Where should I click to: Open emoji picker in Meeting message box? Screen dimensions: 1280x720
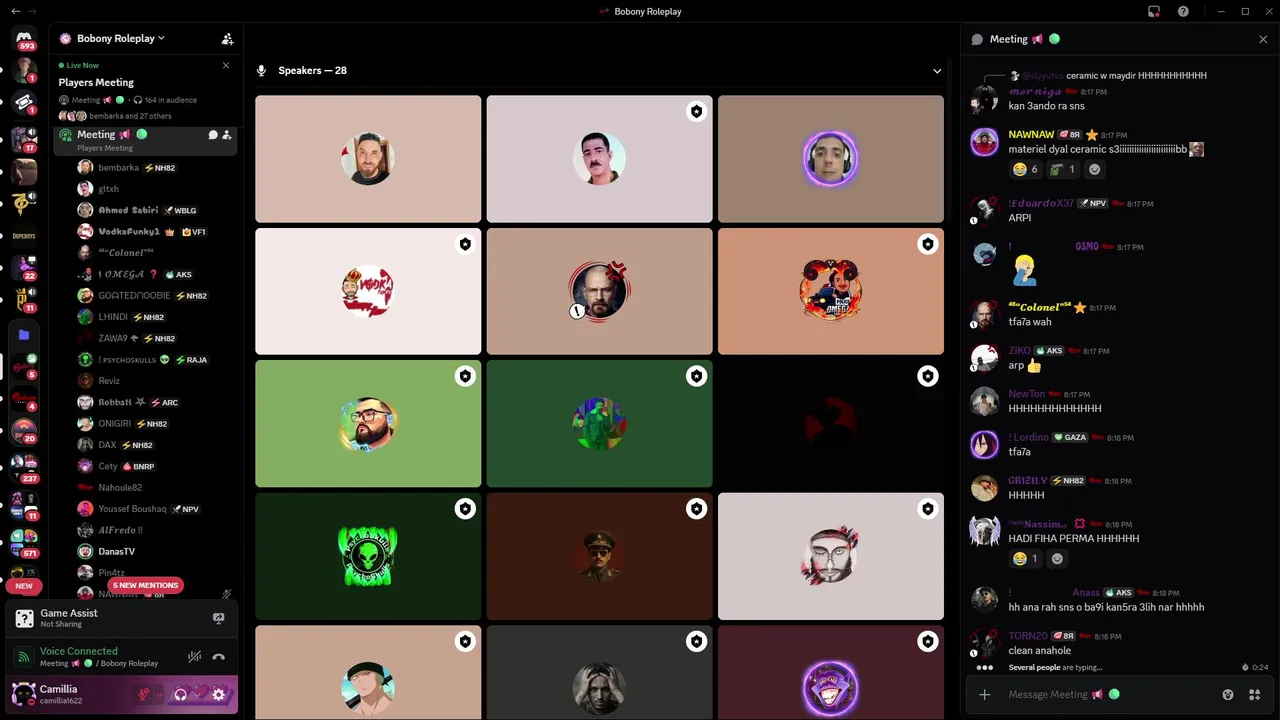click(x=1228, y=694)
